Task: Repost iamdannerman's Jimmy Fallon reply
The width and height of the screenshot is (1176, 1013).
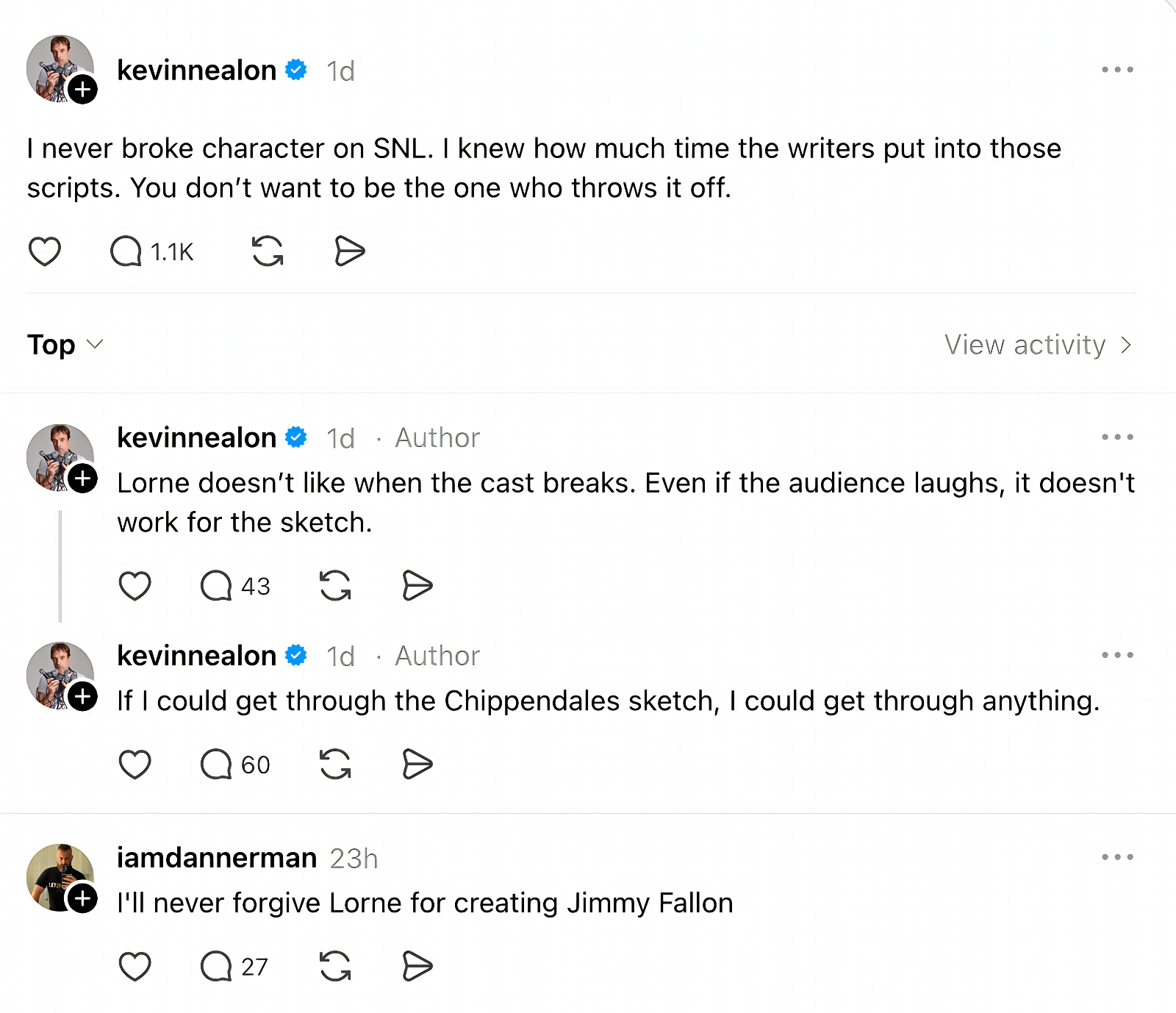Action: [x=335, y=967]
